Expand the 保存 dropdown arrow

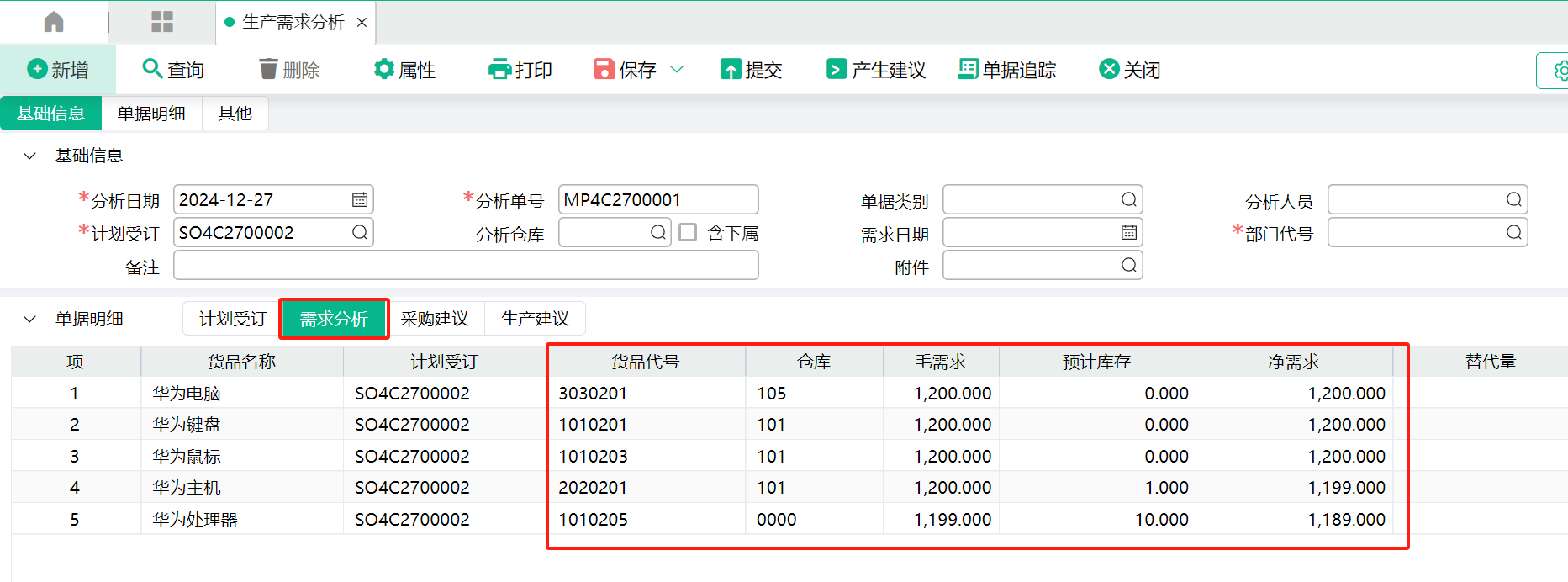click(677, 70)
